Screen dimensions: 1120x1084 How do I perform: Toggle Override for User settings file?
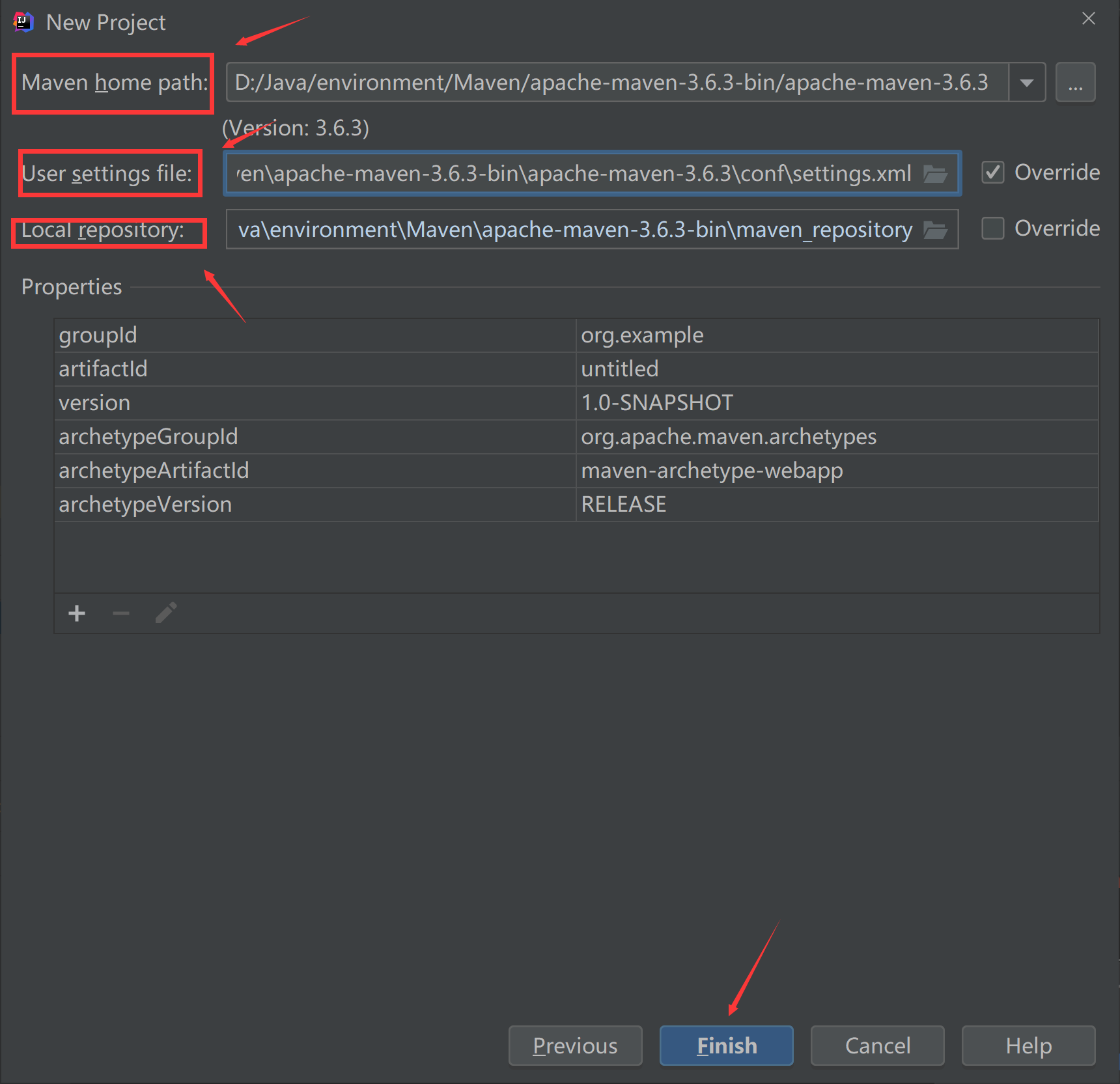pyautogui.click(x=993, y=173)
